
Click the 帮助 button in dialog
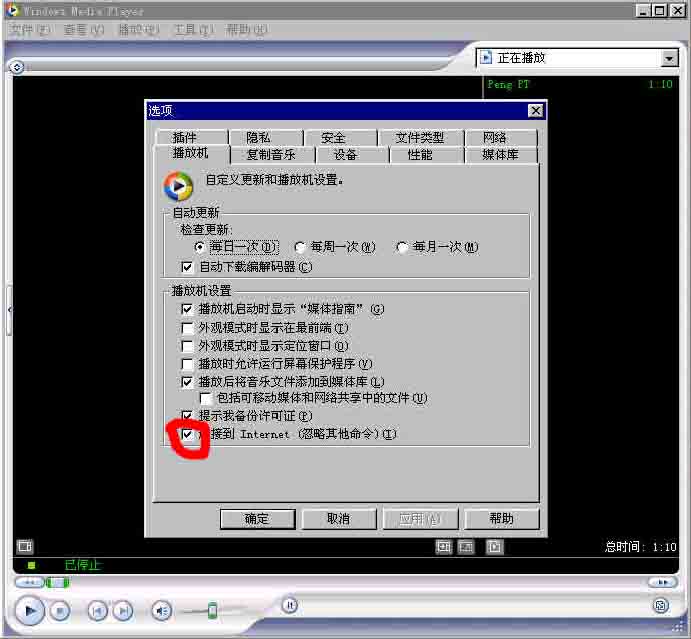coord(502,519)
